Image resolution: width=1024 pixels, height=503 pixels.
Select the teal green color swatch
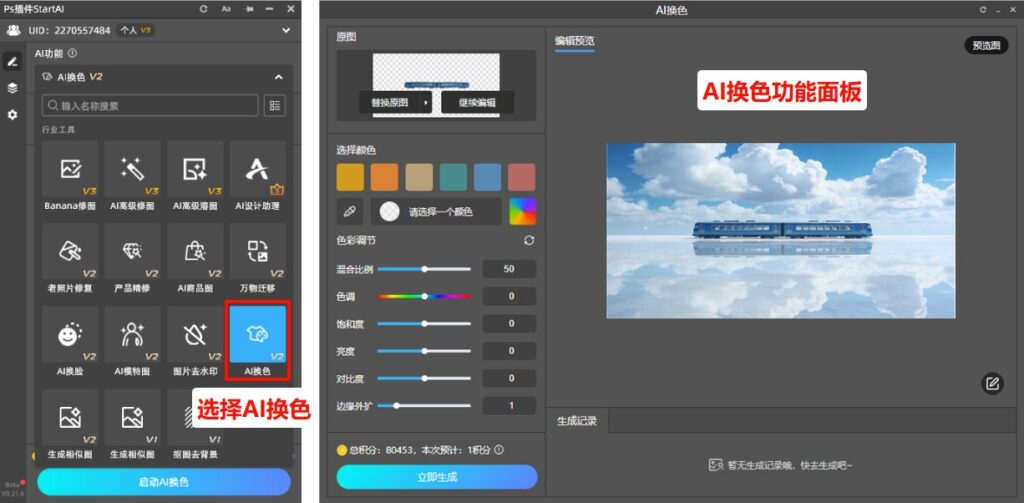coord(453,177)
